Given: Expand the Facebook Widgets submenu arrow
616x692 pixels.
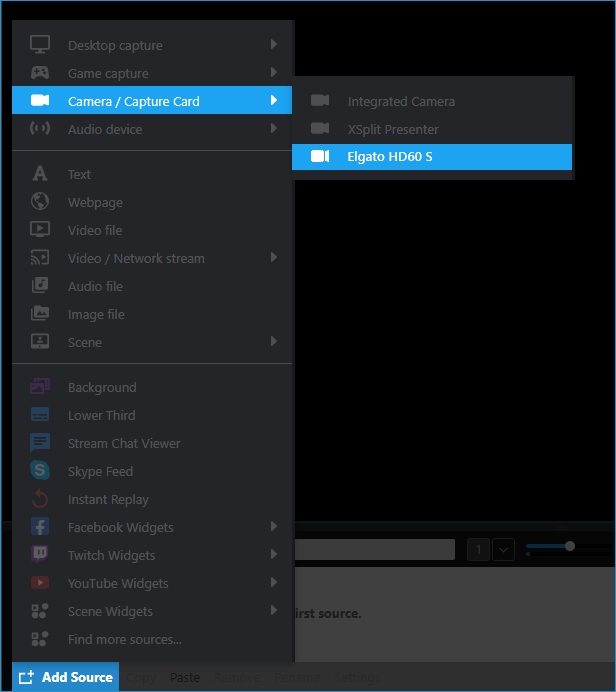Looking at the screenshot, I should point(274,526).
